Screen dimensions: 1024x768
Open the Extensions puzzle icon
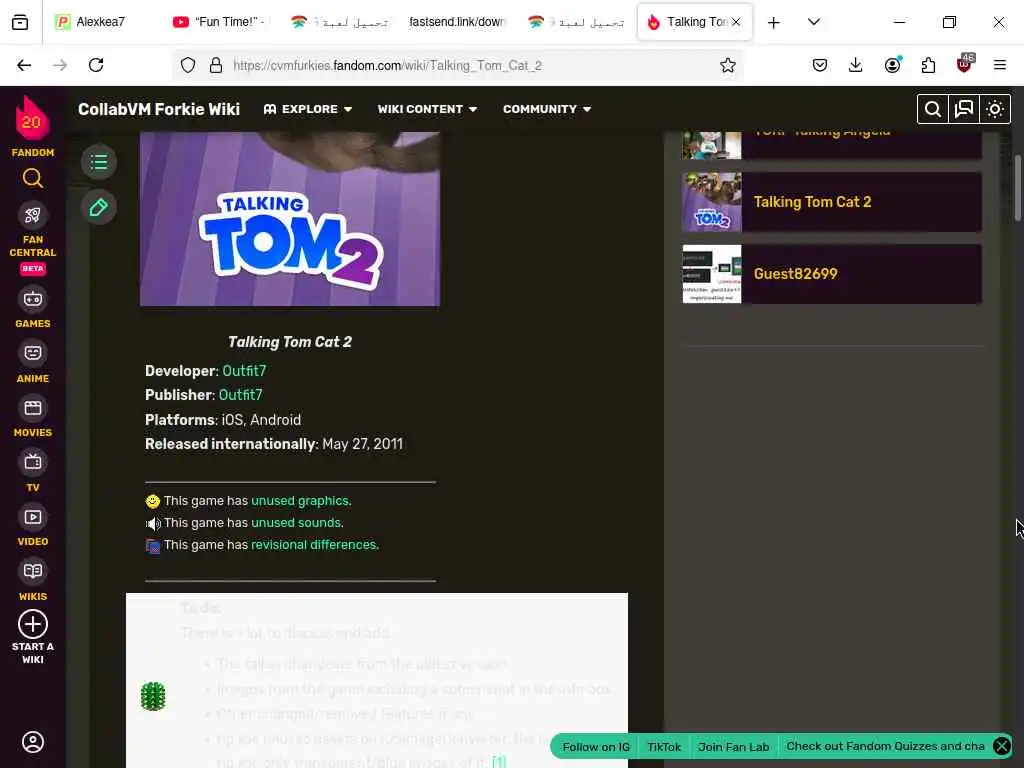(x=928, y=65)
